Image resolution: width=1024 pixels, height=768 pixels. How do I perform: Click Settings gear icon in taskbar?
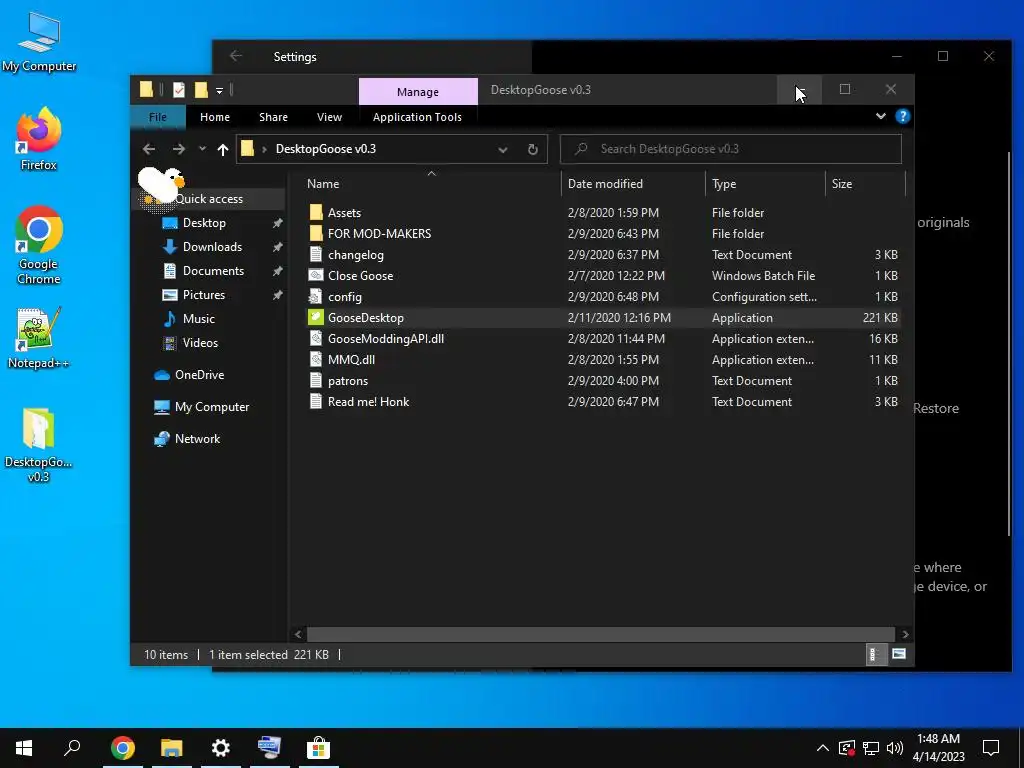[221, 748]
